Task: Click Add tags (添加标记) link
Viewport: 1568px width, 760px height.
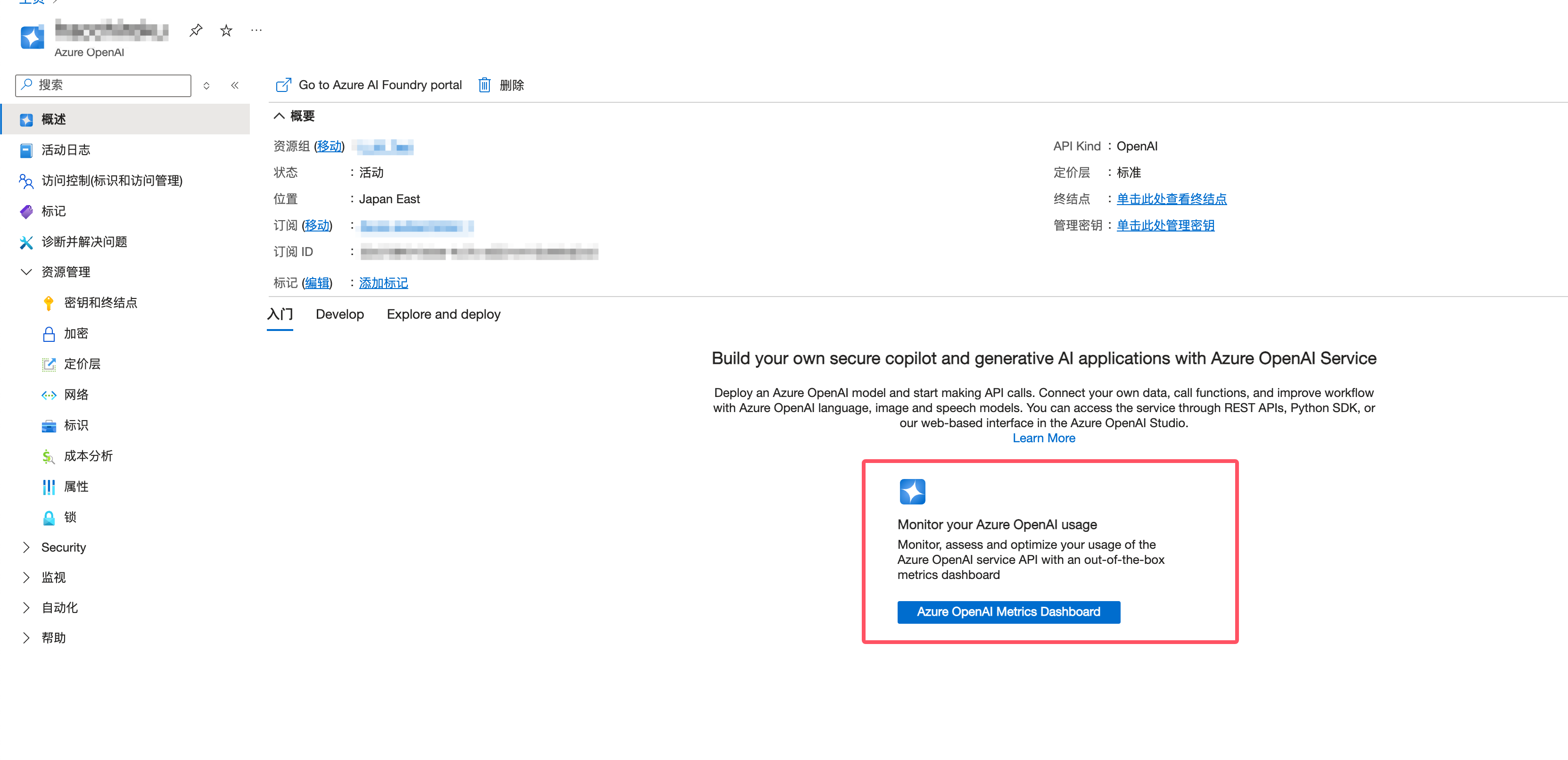Action: click(383, 283)
